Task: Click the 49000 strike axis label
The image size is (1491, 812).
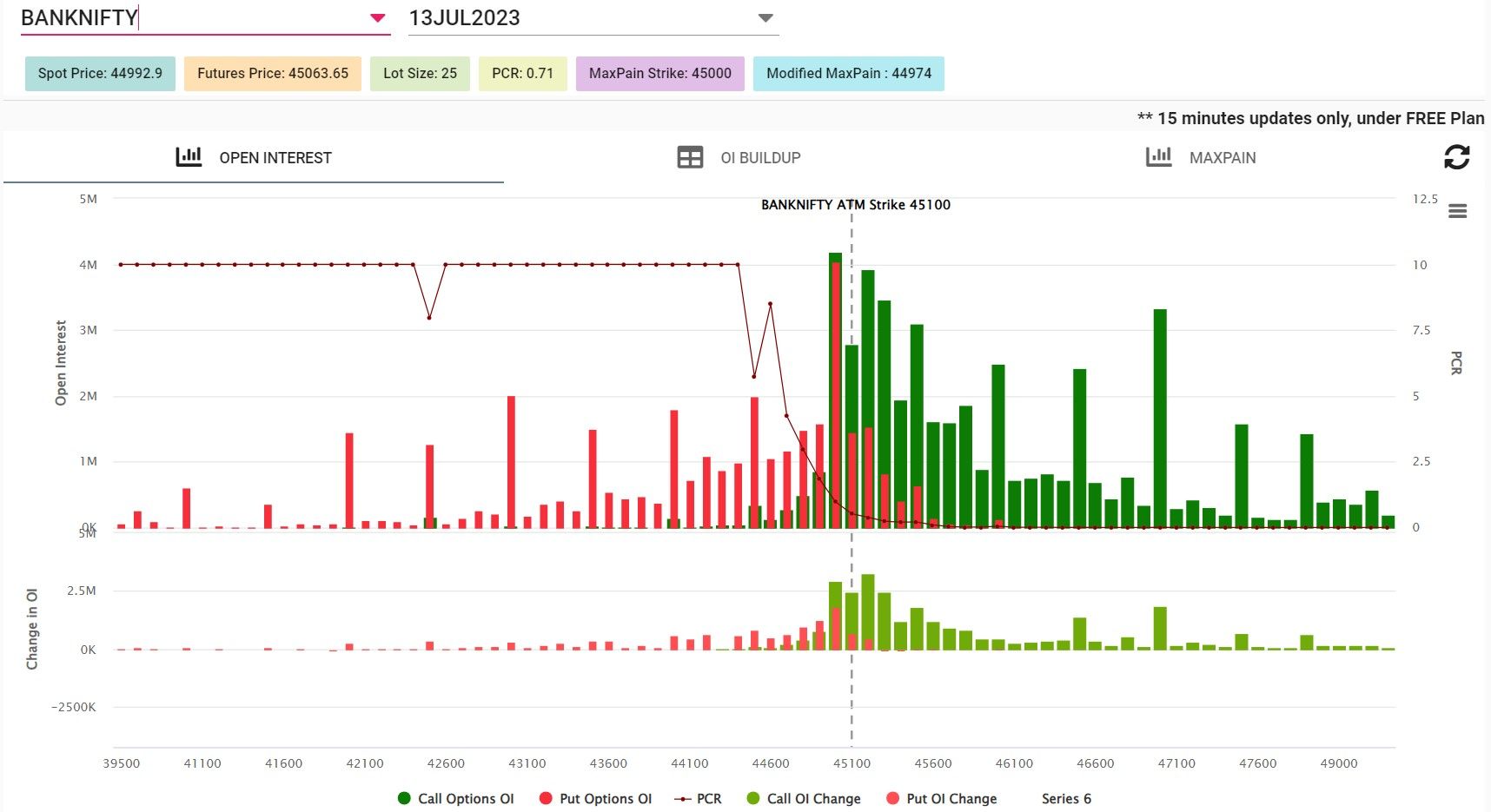Action: 1339,763
